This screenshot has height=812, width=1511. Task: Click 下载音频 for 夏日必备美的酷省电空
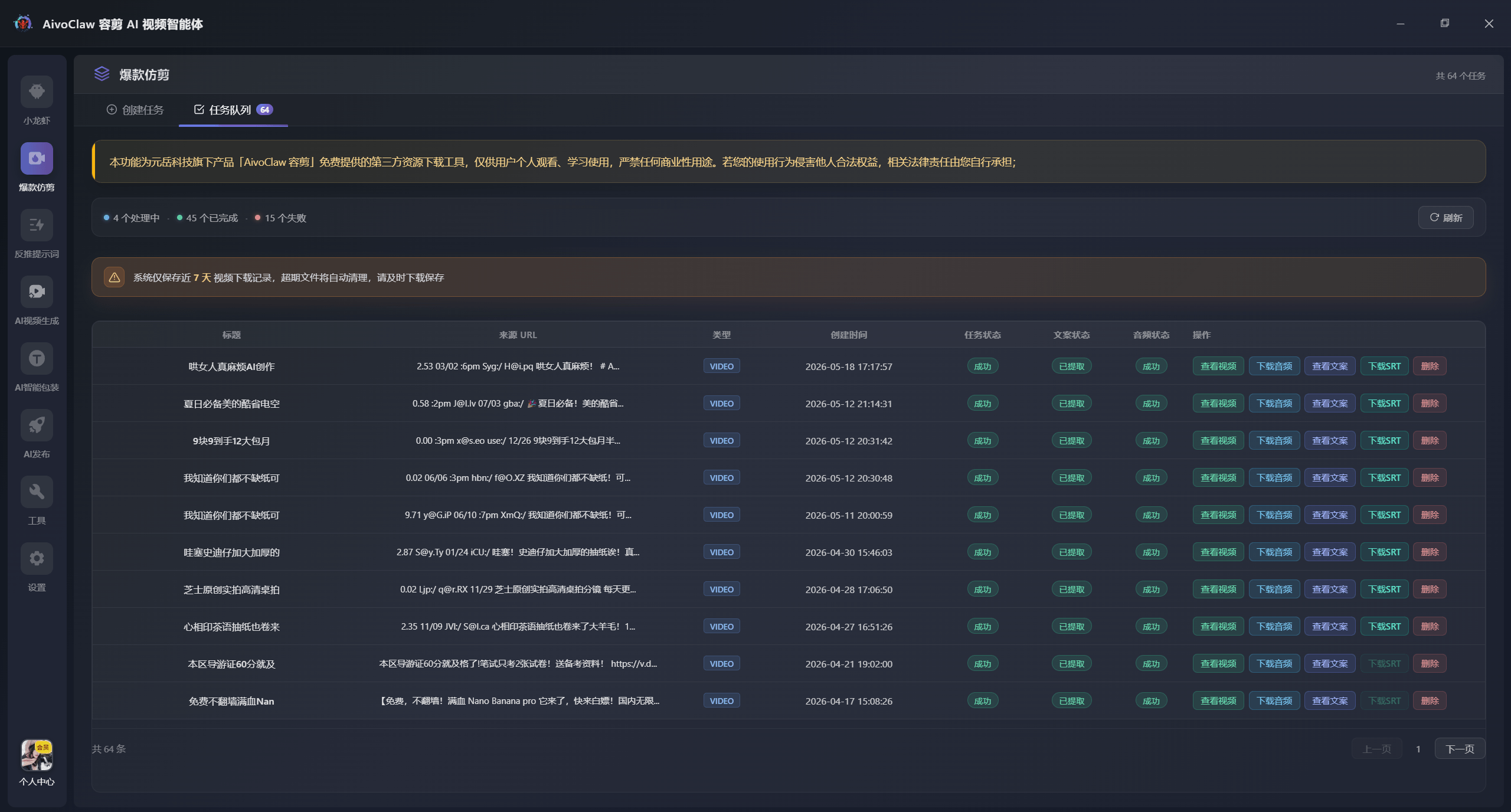click(x=1274, y=404)
